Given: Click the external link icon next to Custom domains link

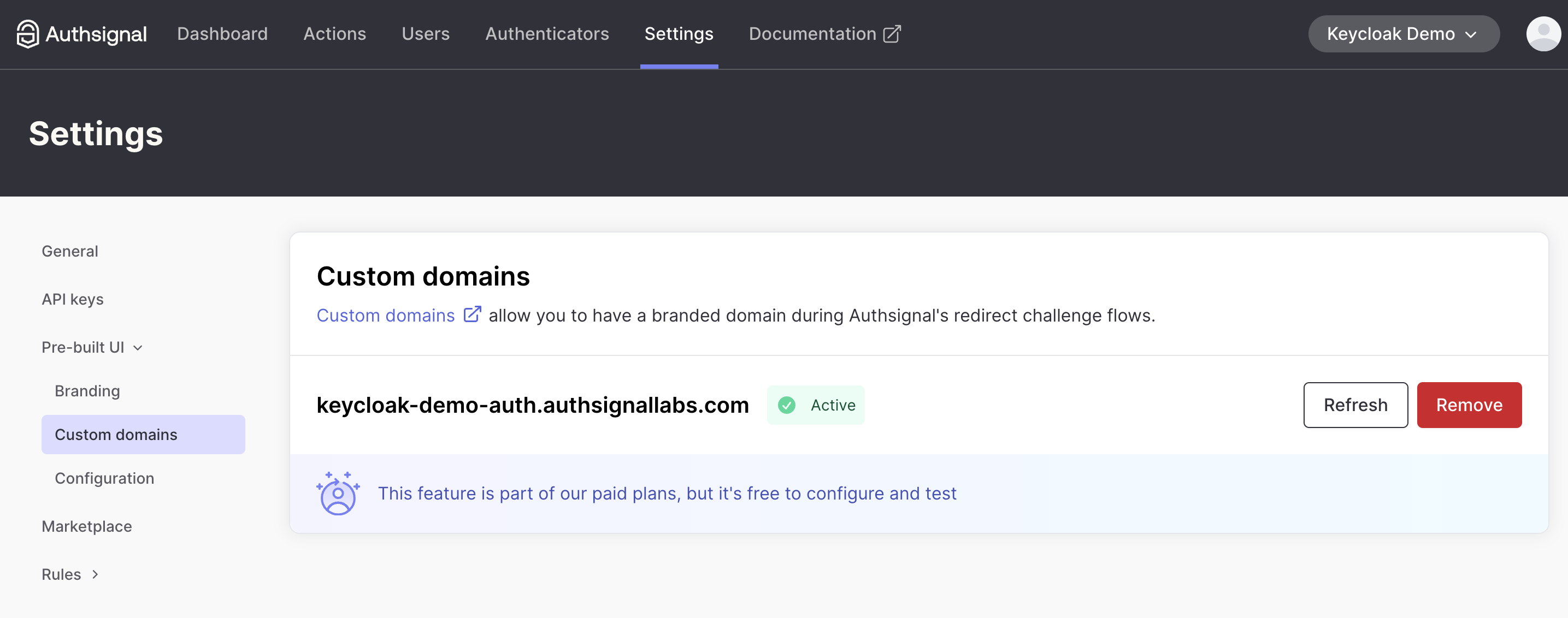Looking at the screenshot, I should [x=473, y=314].
